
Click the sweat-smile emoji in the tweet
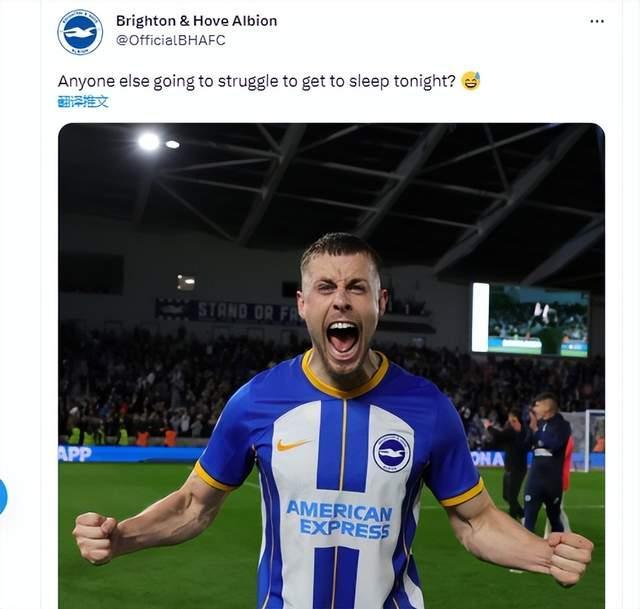pyautogui.click(x=471, y=81)
